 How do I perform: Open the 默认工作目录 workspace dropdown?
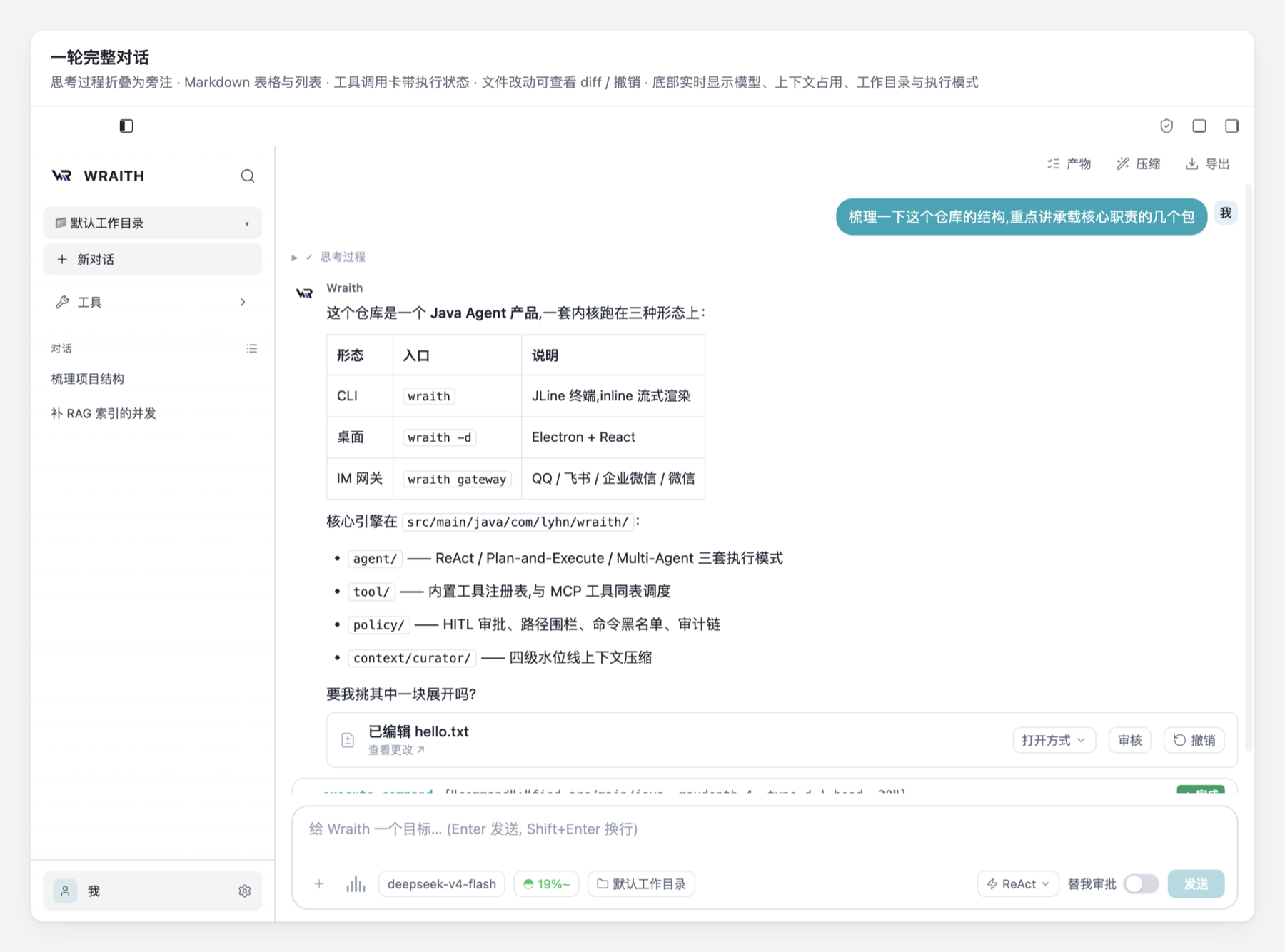(x=152, y=223)
